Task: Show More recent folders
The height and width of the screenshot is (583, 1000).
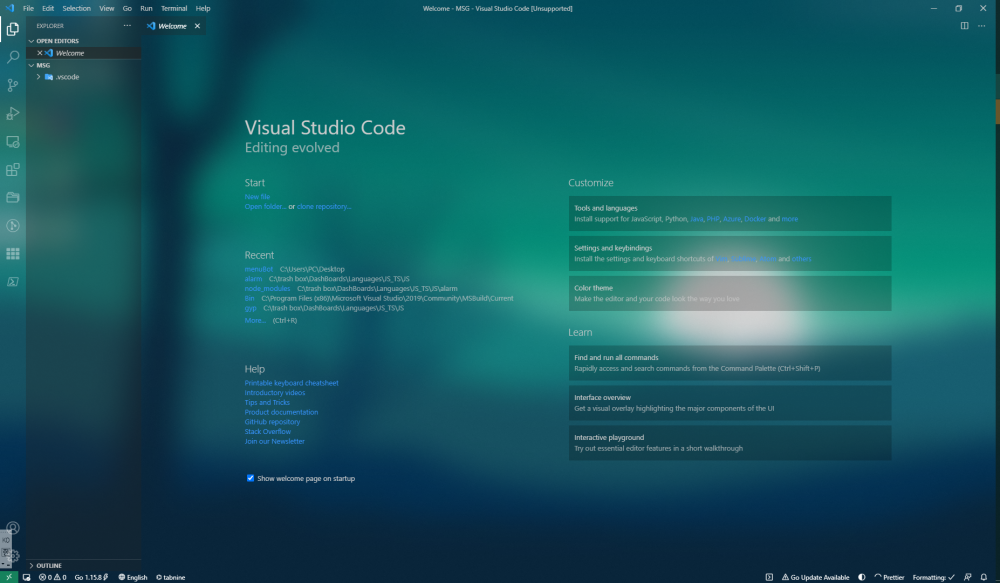Action: tap(255, 320)
